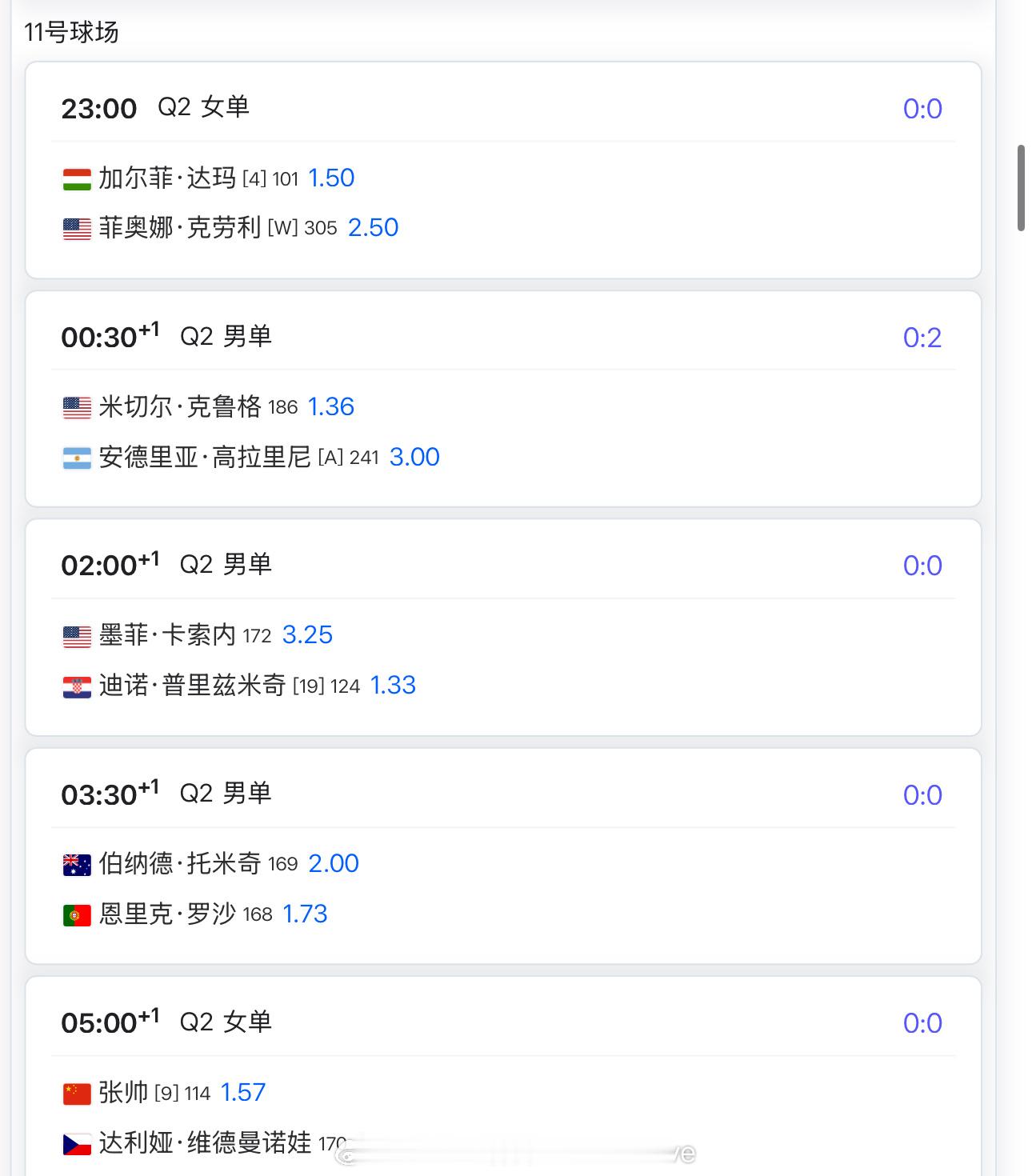Open player name 米切尔·克鲁格
The image size is (1032, 1176).
click(x=180, y=406)
